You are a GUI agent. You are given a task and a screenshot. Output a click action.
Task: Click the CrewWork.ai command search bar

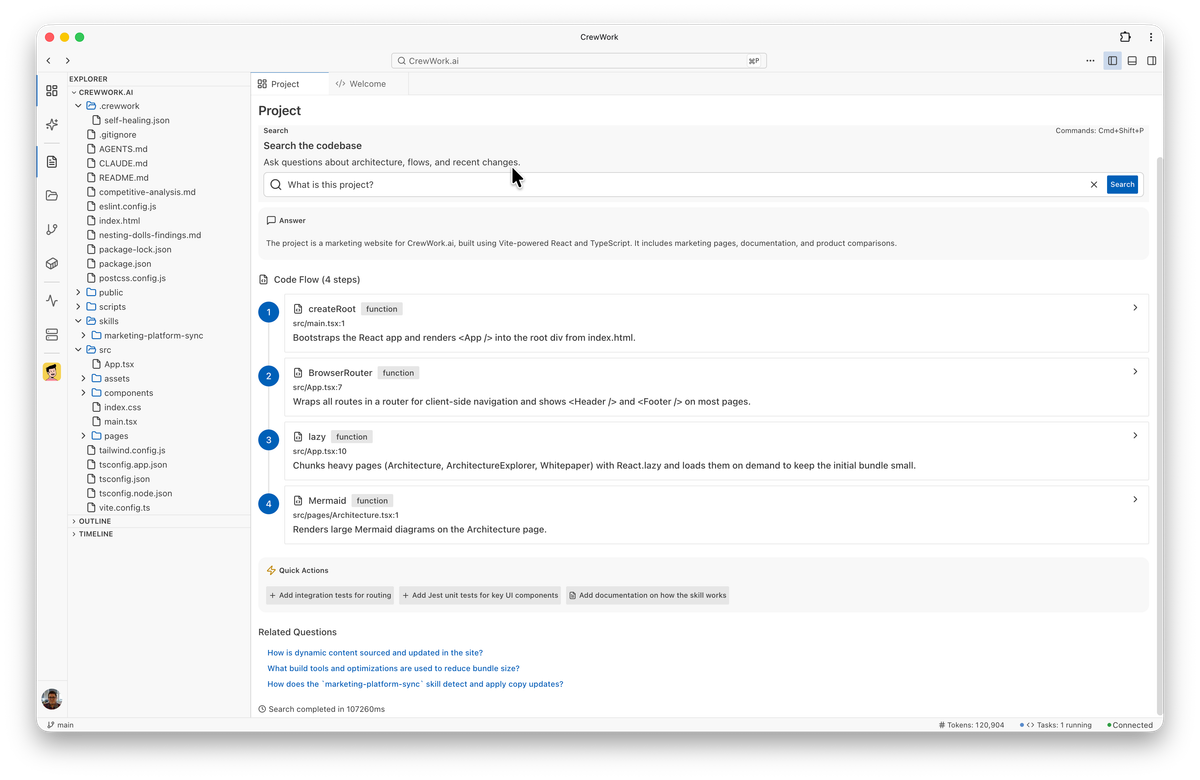pyautogui.click(x=579, y=61)
